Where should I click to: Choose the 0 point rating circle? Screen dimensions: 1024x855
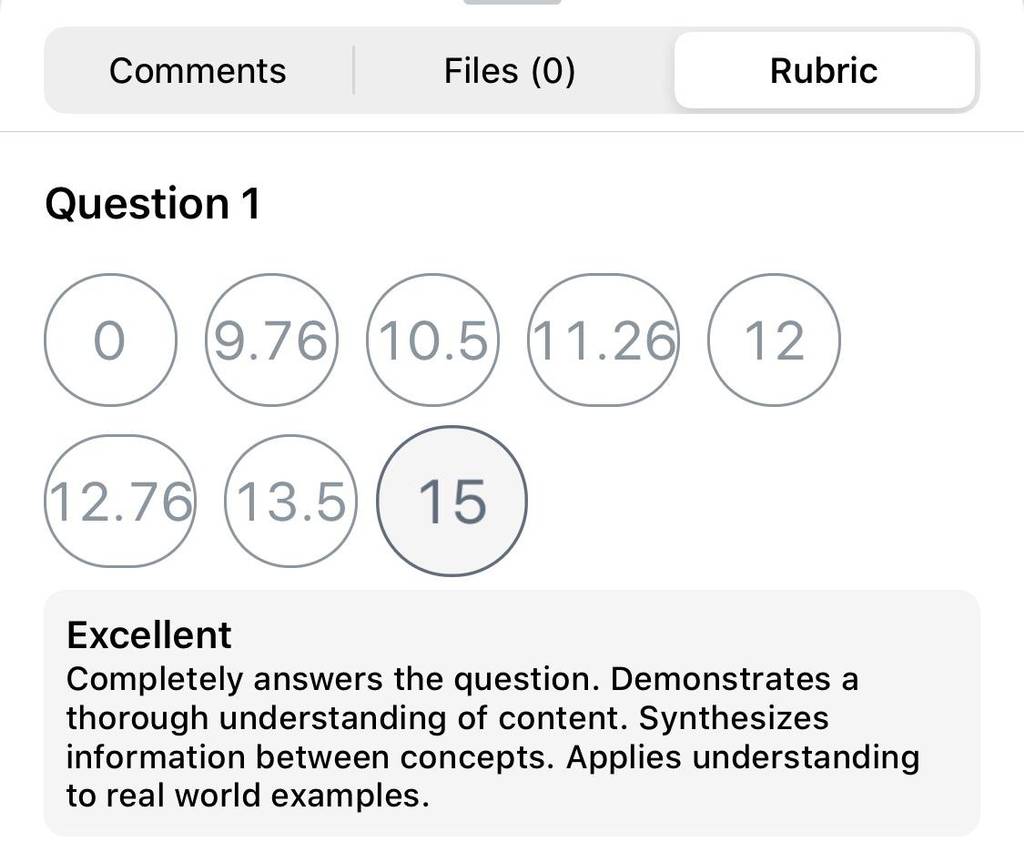coord(110,340)
